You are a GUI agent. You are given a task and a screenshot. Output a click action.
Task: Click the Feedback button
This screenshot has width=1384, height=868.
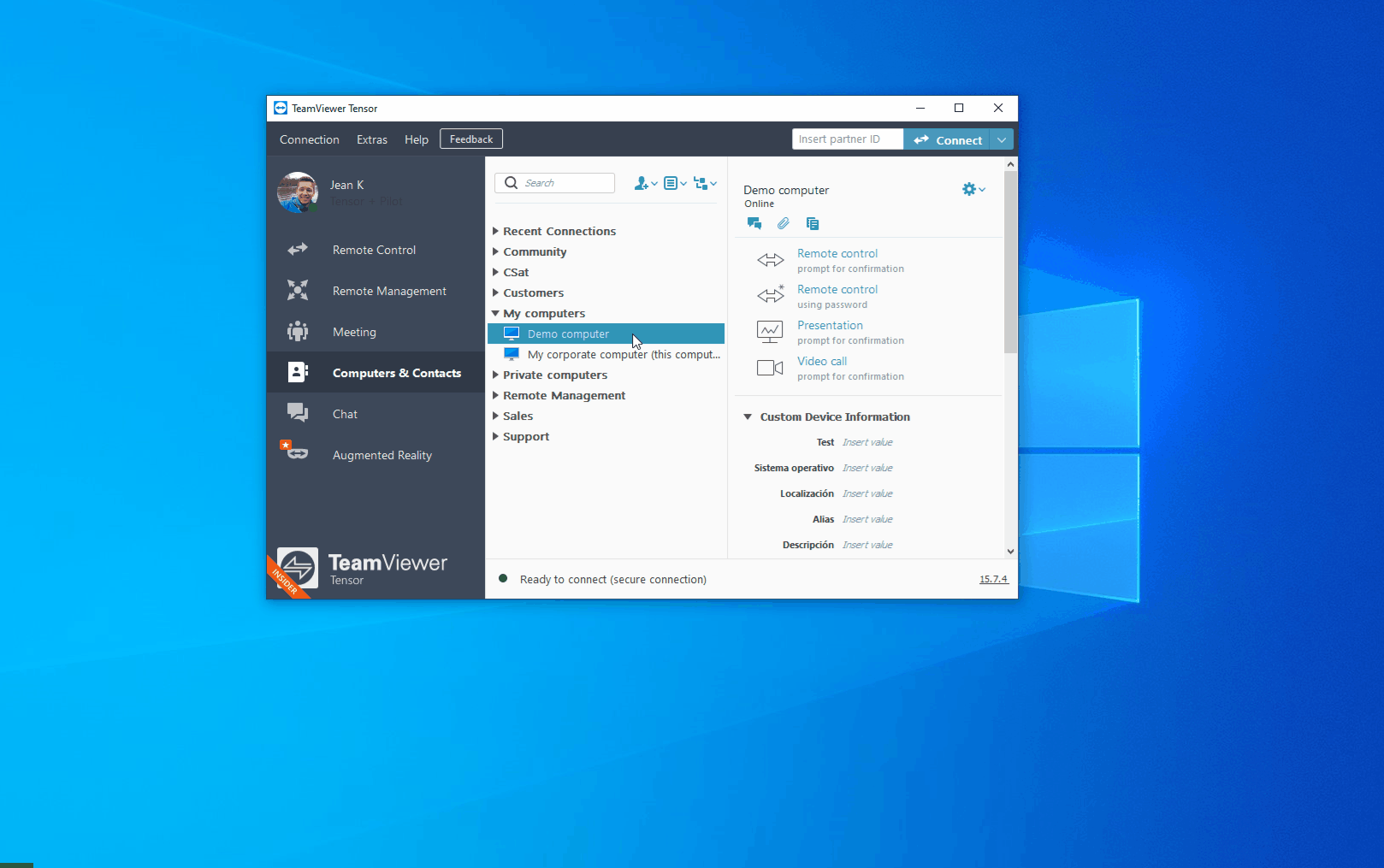click(x=470, y=139)
